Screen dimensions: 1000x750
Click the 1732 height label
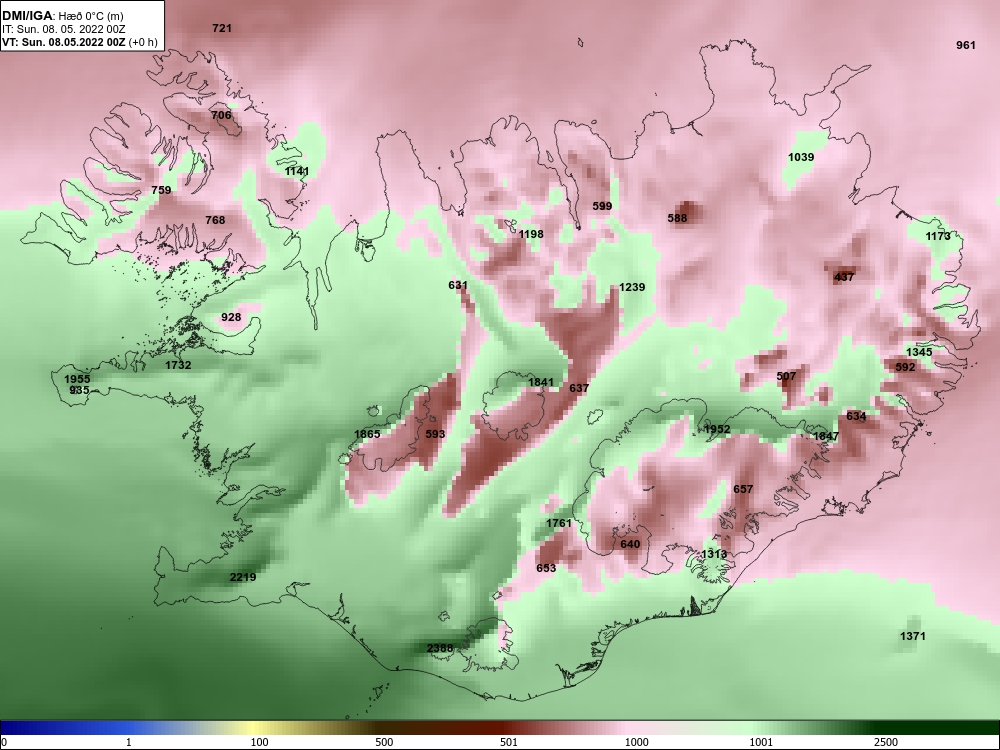point(178,365)
